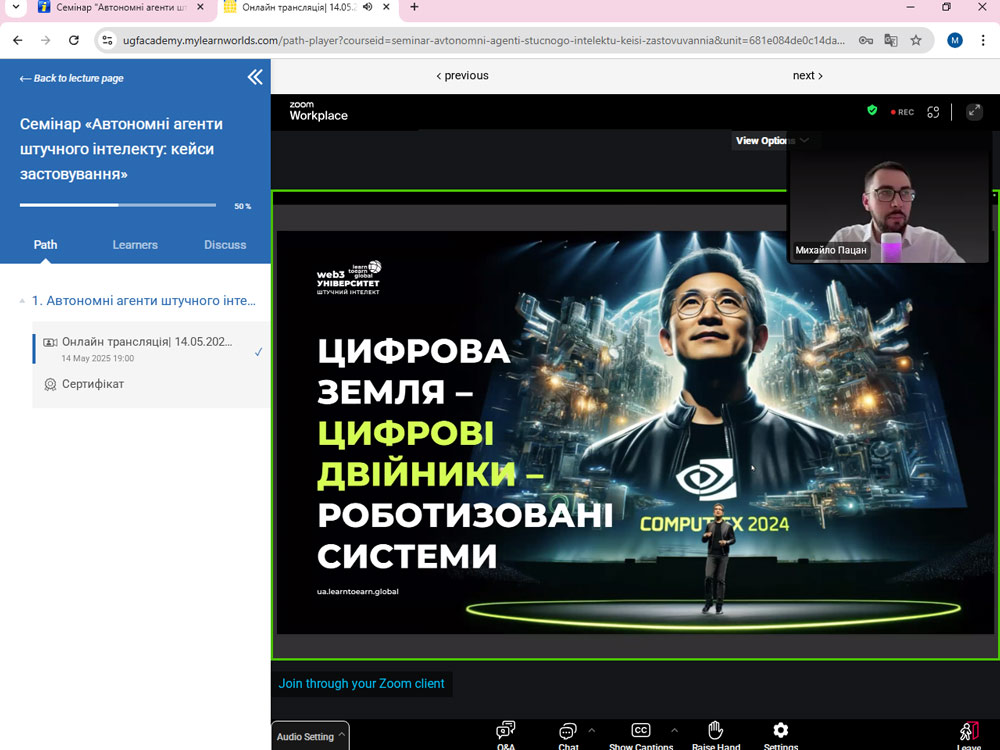Image resolution: width=1000 pixels, height=750 pixels.
Task: Switch to the Learners tab
Action: (135, 245)
